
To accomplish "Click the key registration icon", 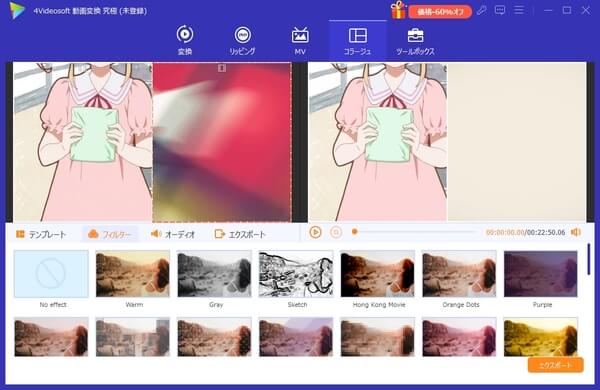I will click(x=481, y=10).
